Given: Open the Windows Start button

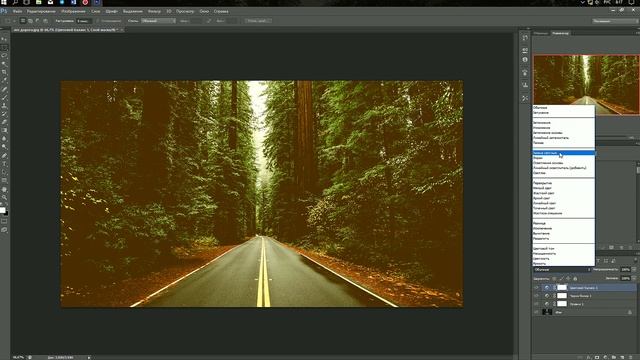Looking at the screenshot, I should coord(4,2).
